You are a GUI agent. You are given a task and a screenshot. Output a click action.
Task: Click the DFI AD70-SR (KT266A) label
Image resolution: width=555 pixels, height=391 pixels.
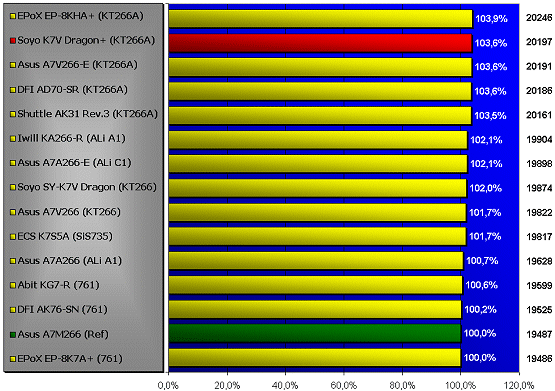(73, 90)
